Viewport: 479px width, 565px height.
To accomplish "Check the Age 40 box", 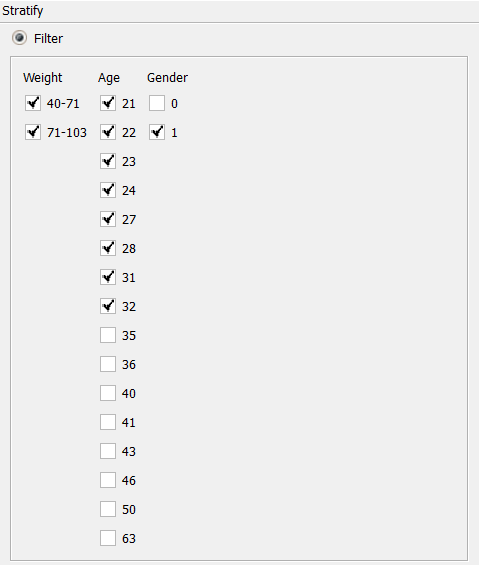I will click(x=108, y=393).
